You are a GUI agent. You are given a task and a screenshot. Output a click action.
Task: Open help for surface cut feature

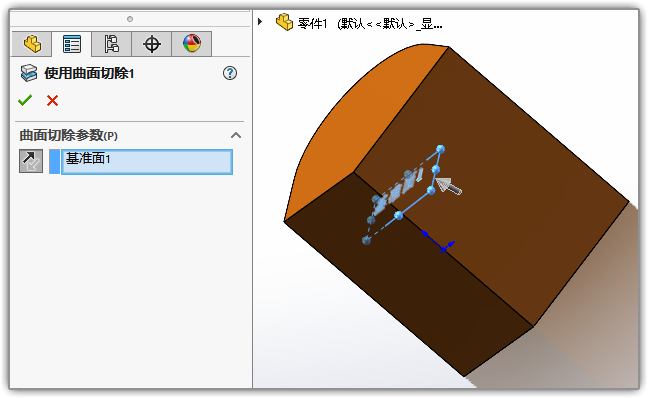coord(230,73)
